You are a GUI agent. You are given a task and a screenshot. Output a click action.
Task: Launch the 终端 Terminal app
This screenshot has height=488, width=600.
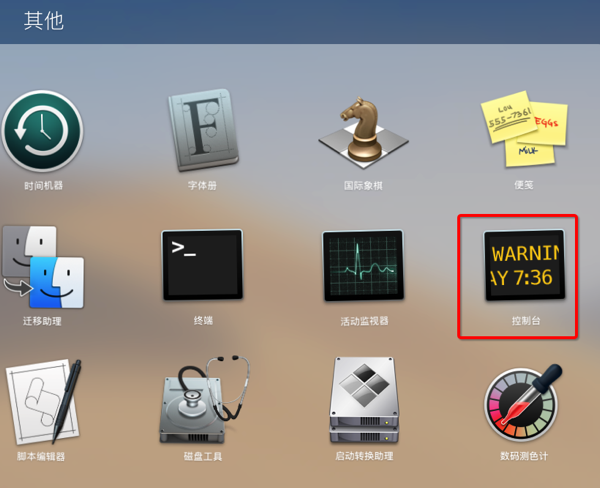pyautogui.click(x=202, y=265)
